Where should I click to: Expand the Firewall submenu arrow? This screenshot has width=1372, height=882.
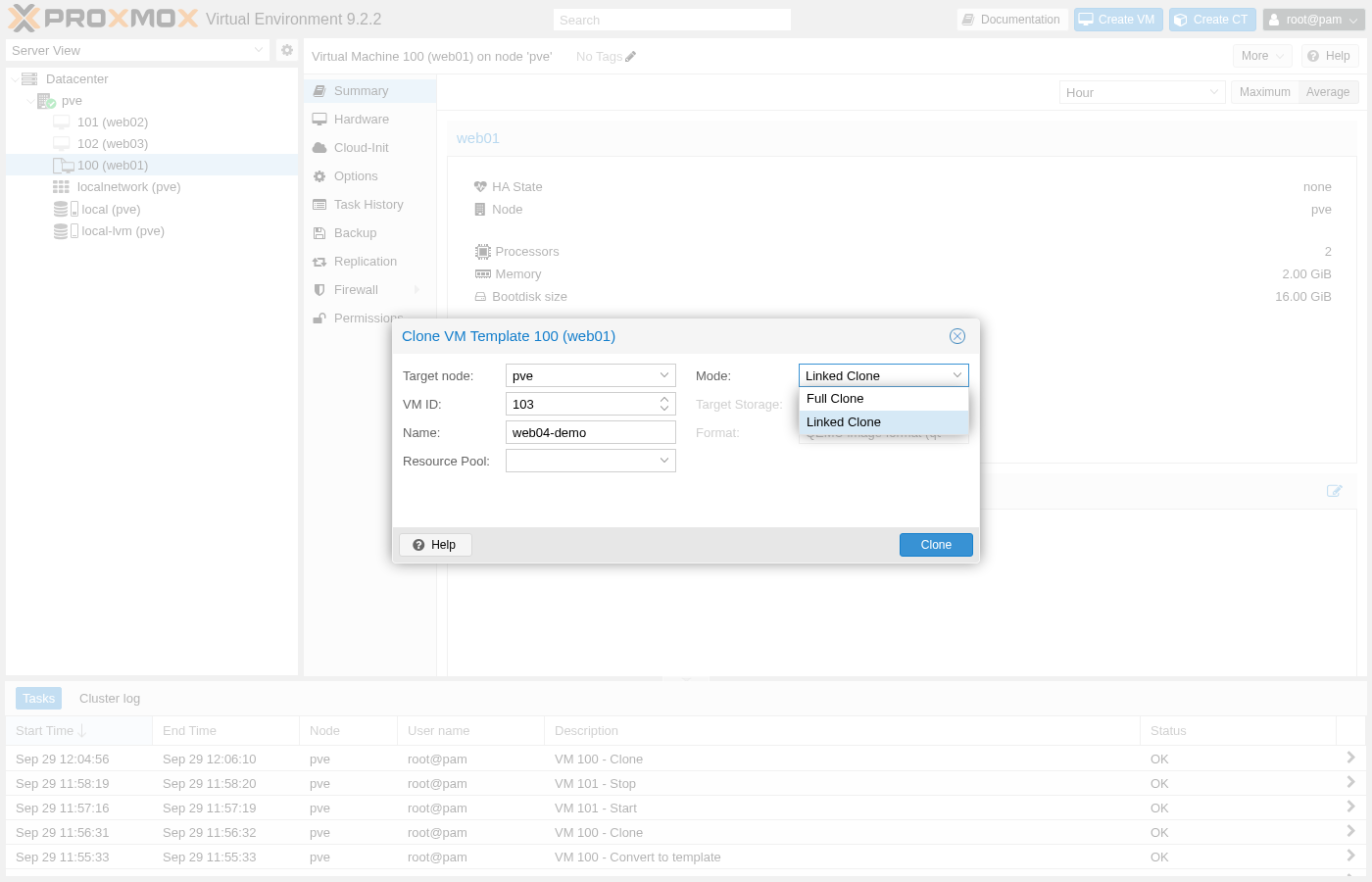[x=417, y=290]
